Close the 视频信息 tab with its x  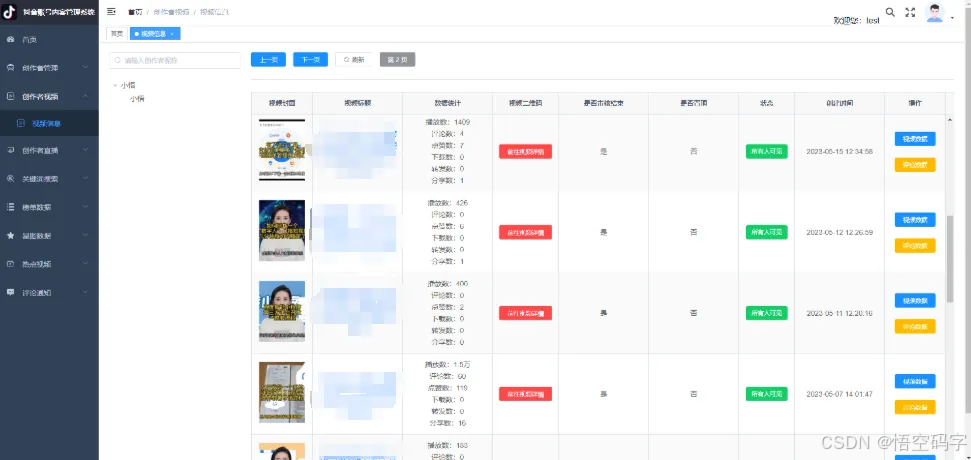coord(172,34)
